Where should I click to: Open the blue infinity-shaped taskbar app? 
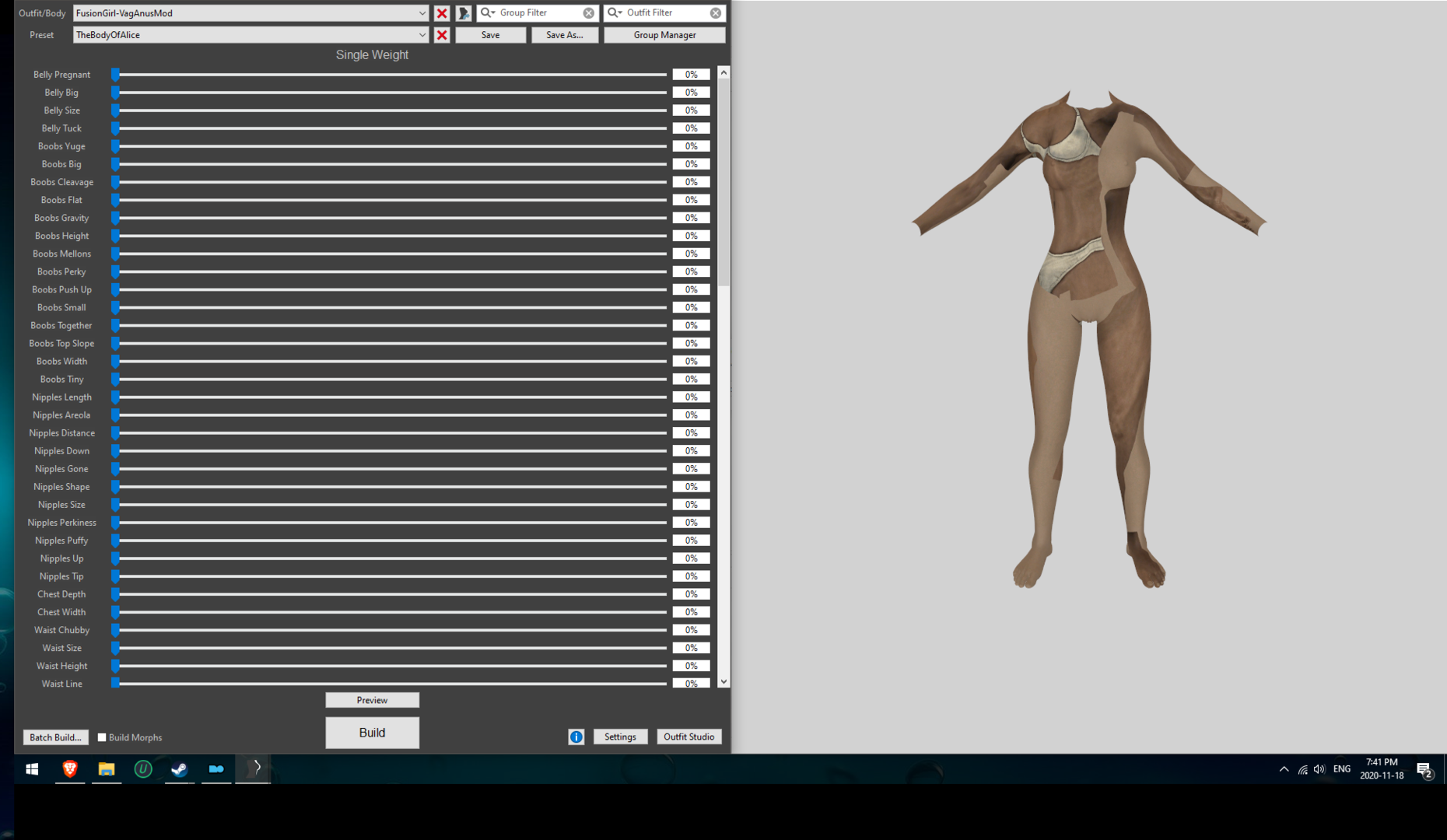[216, 768]
